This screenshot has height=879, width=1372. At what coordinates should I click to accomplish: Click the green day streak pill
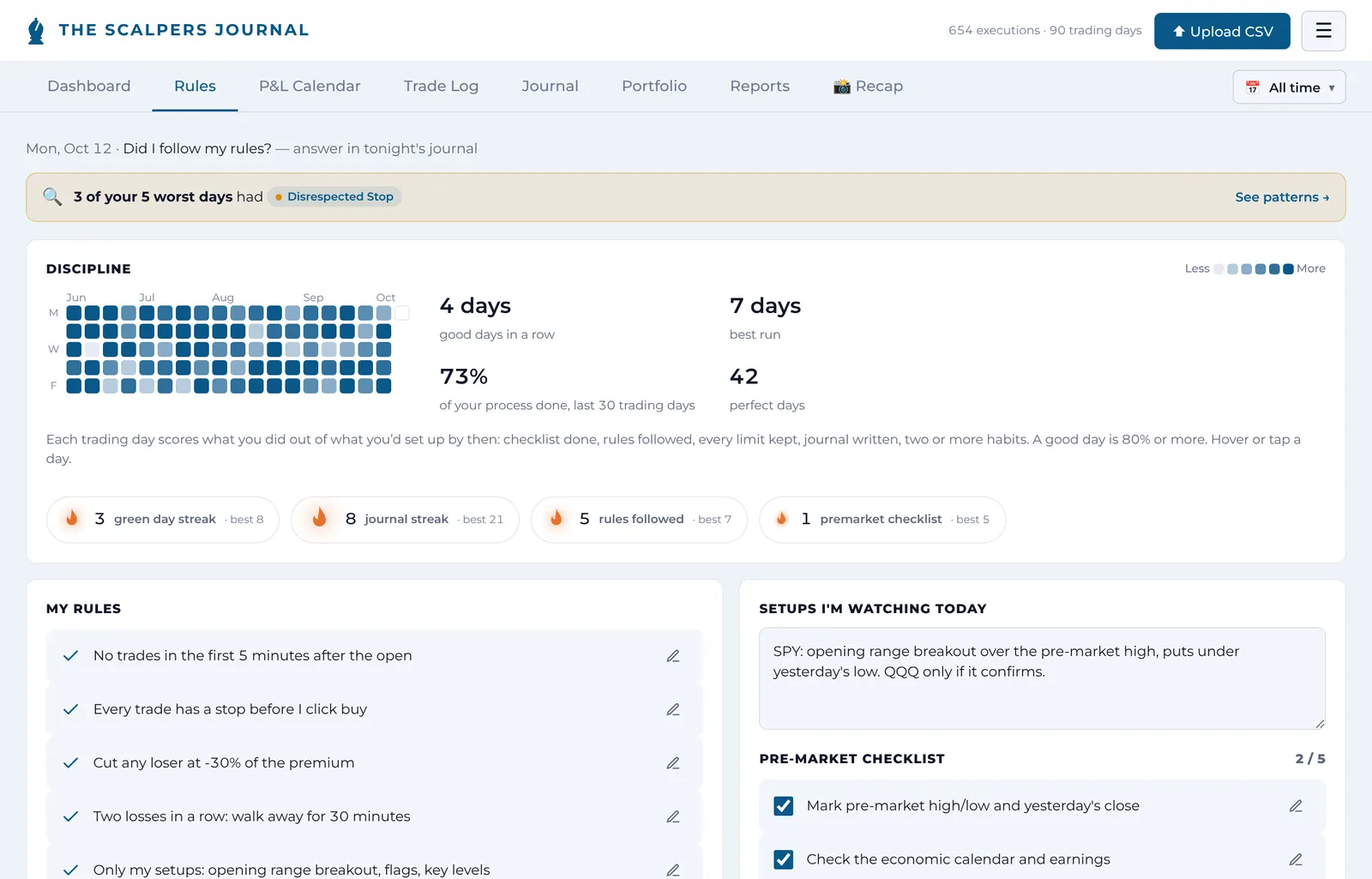[163, 519]
